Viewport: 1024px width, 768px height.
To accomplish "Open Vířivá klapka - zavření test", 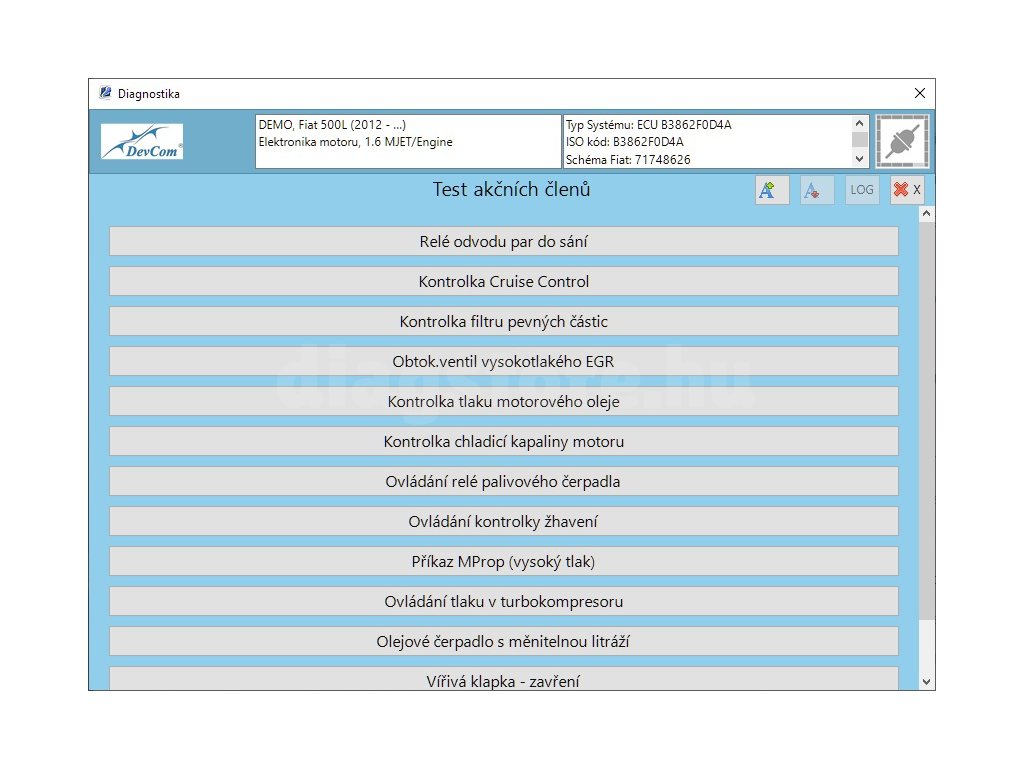I will 504,679.
